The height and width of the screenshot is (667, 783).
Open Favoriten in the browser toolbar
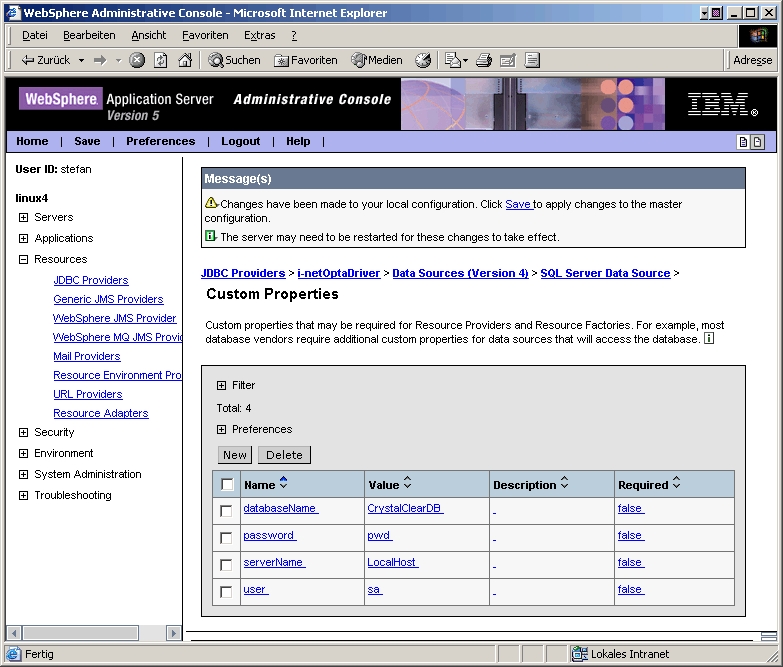click(306, 60)
